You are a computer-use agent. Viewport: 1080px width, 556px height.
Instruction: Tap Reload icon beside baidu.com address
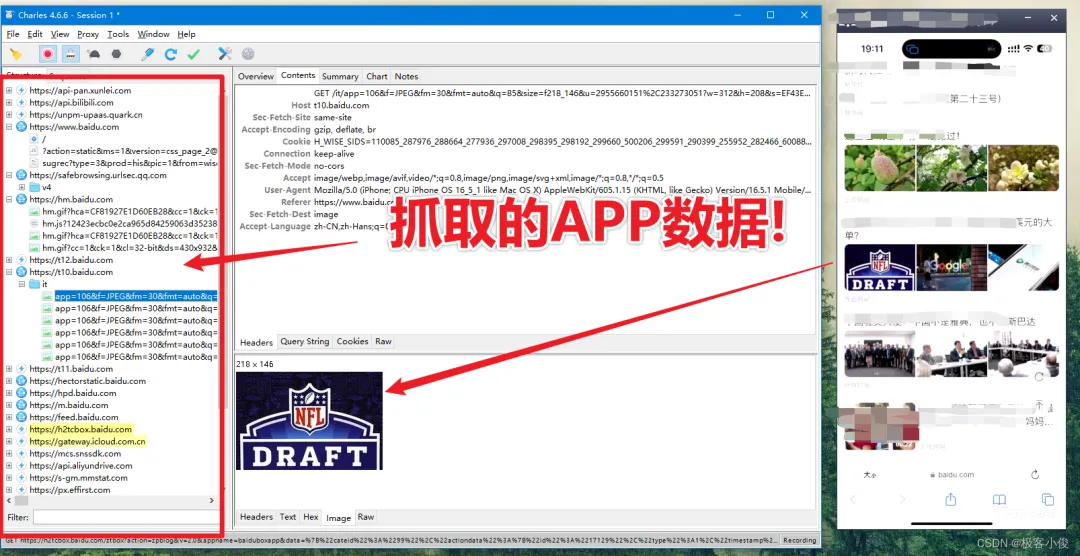pos(1035,475)
